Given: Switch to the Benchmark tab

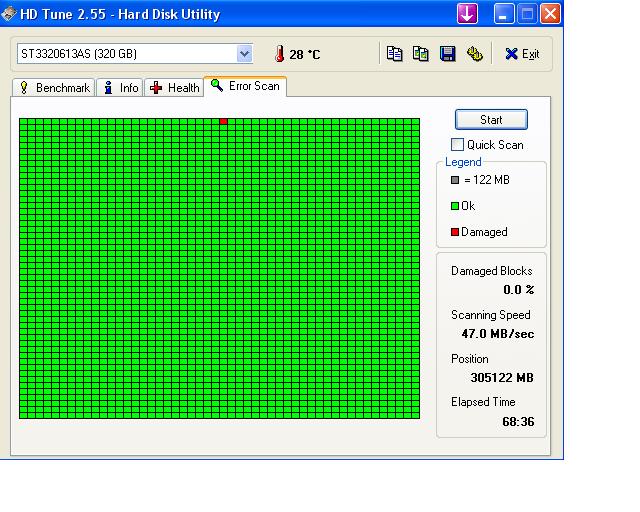Looking at the screenshot, I should click(x=53, y=87).
